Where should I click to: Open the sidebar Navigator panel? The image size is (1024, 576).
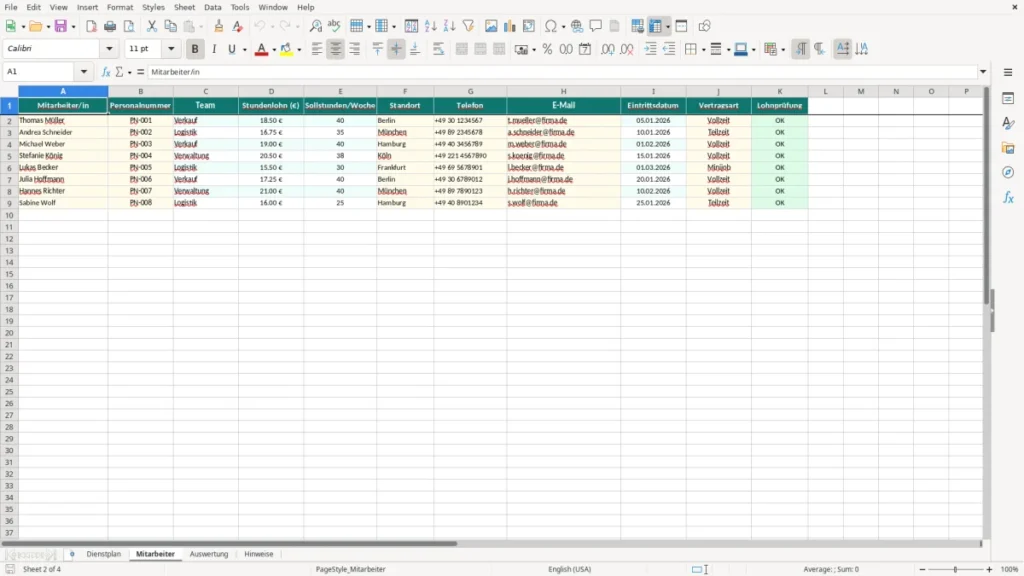tap(1008, 172)
